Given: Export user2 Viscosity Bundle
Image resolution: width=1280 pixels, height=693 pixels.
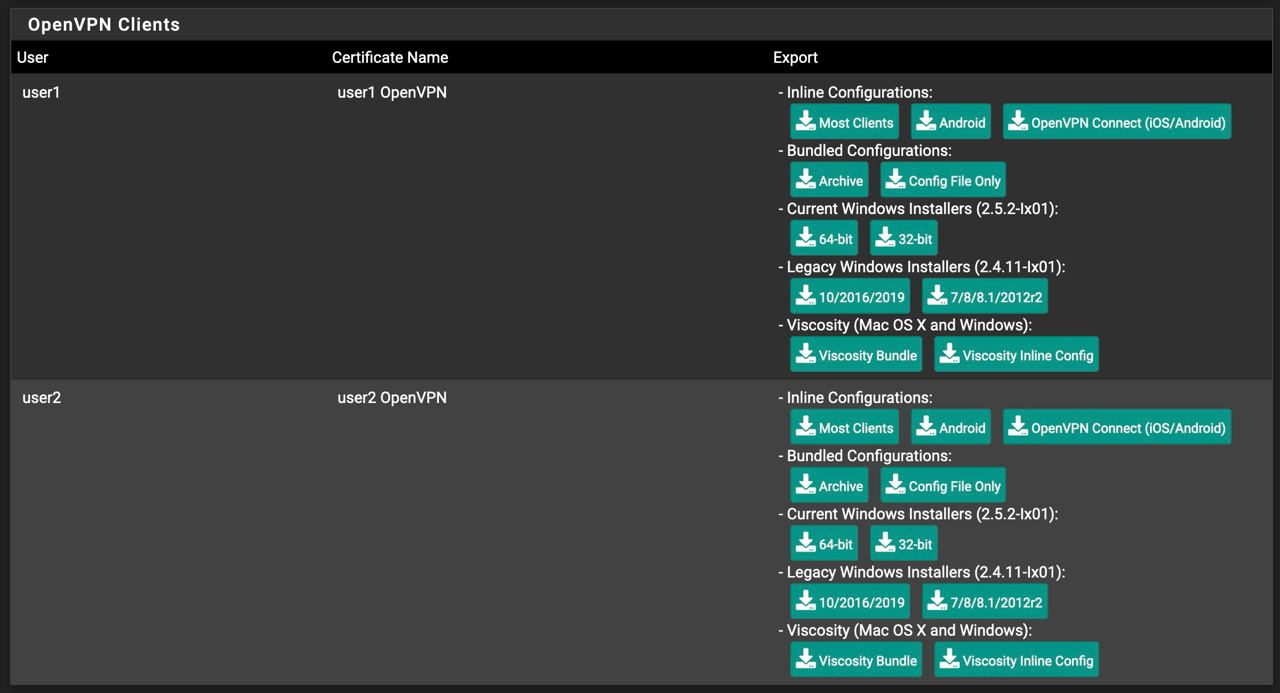Looking at the screenshot, I should click(856, 659).
